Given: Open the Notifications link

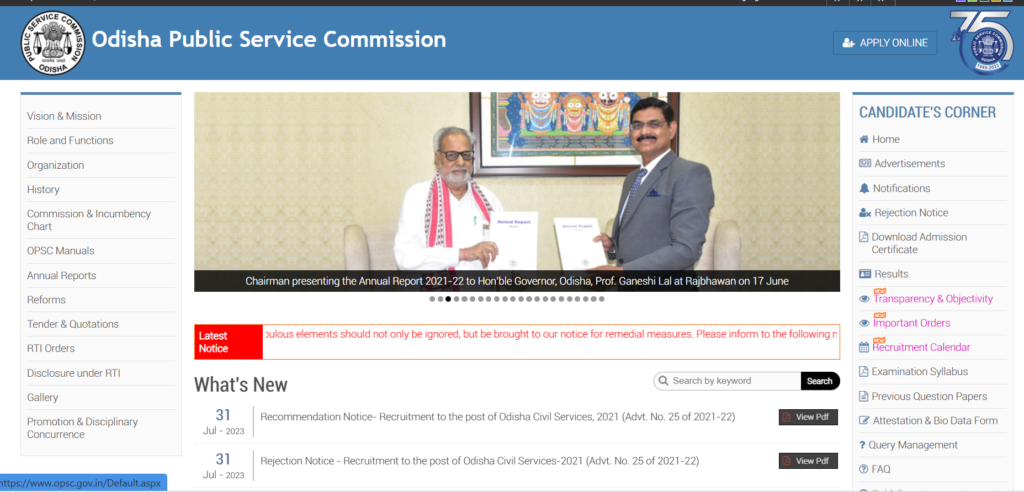Looking at the screenshot, I should (x=901, y=188).
